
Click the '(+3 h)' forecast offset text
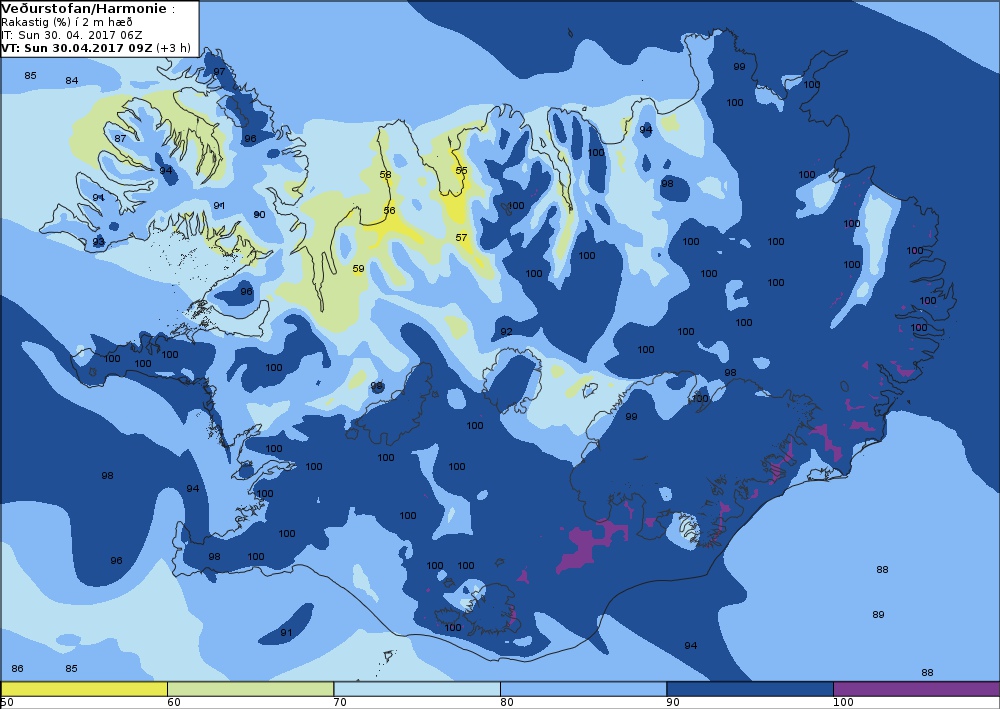173,48
